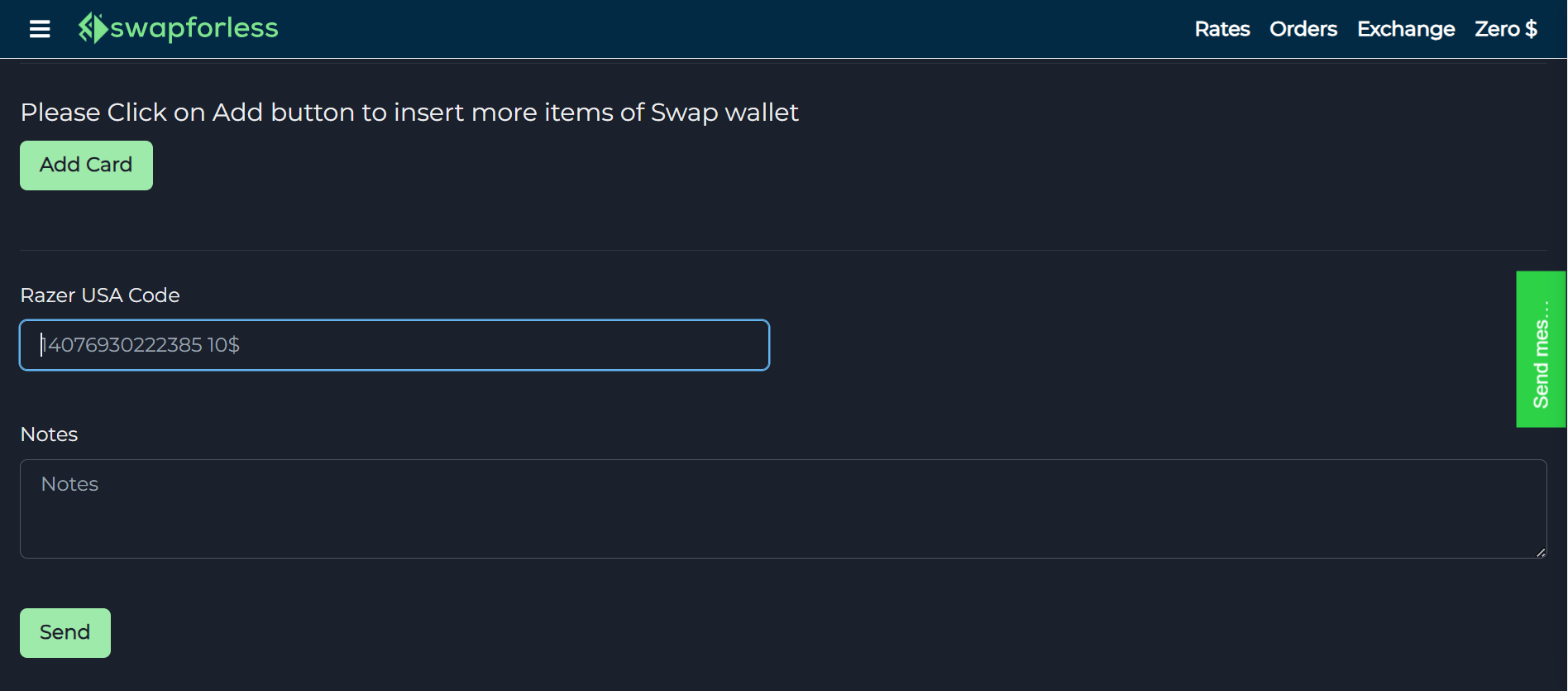
Task: Open the Rates page
Action: 1221,29
